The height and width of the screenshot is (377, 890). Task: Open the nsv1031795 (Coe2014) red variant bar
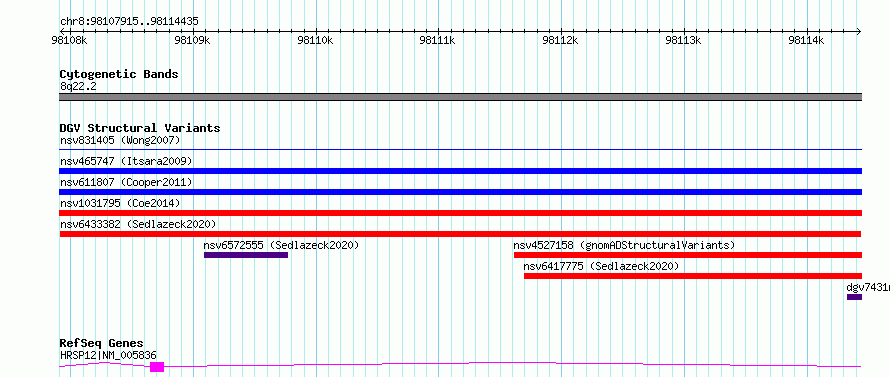460,213
